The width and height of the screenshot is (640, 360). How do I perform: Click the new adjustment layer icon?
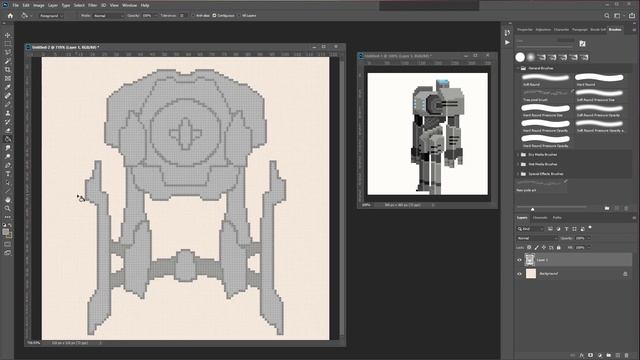[x=600, y=356]
